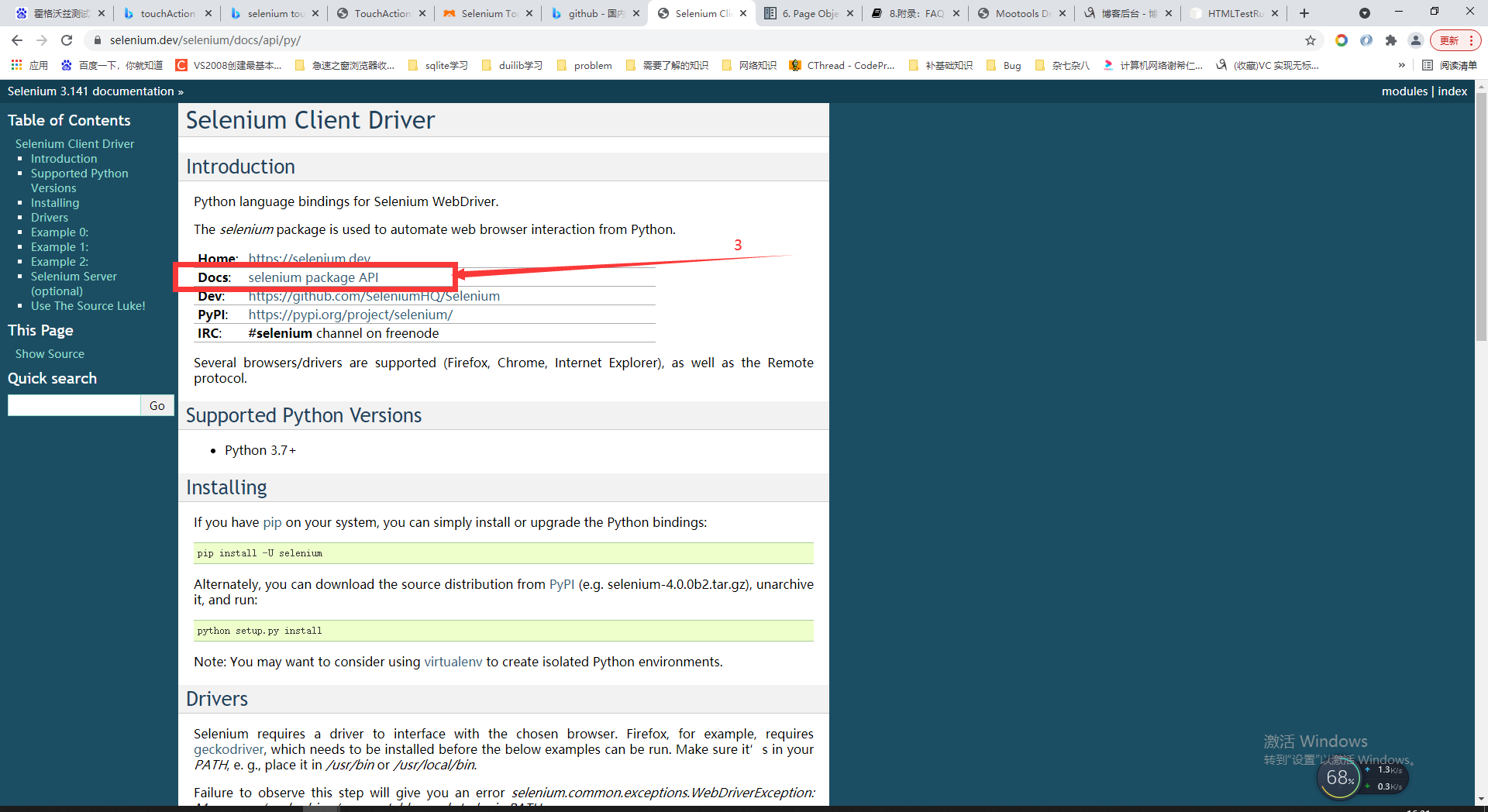Open the github.com/SeleniumHQ/Selenium link
This screenshot has height=812, width=1488.
click(374, 296)
